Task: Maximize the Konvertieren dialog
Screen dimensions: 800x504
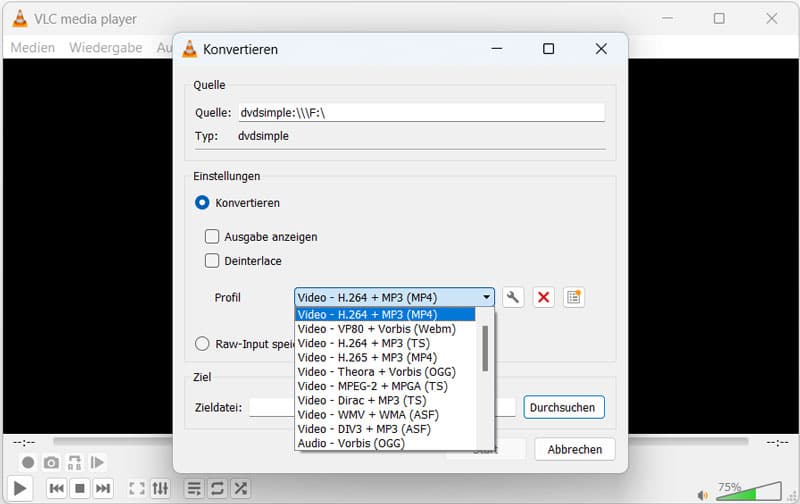Action: click(548, 48)
